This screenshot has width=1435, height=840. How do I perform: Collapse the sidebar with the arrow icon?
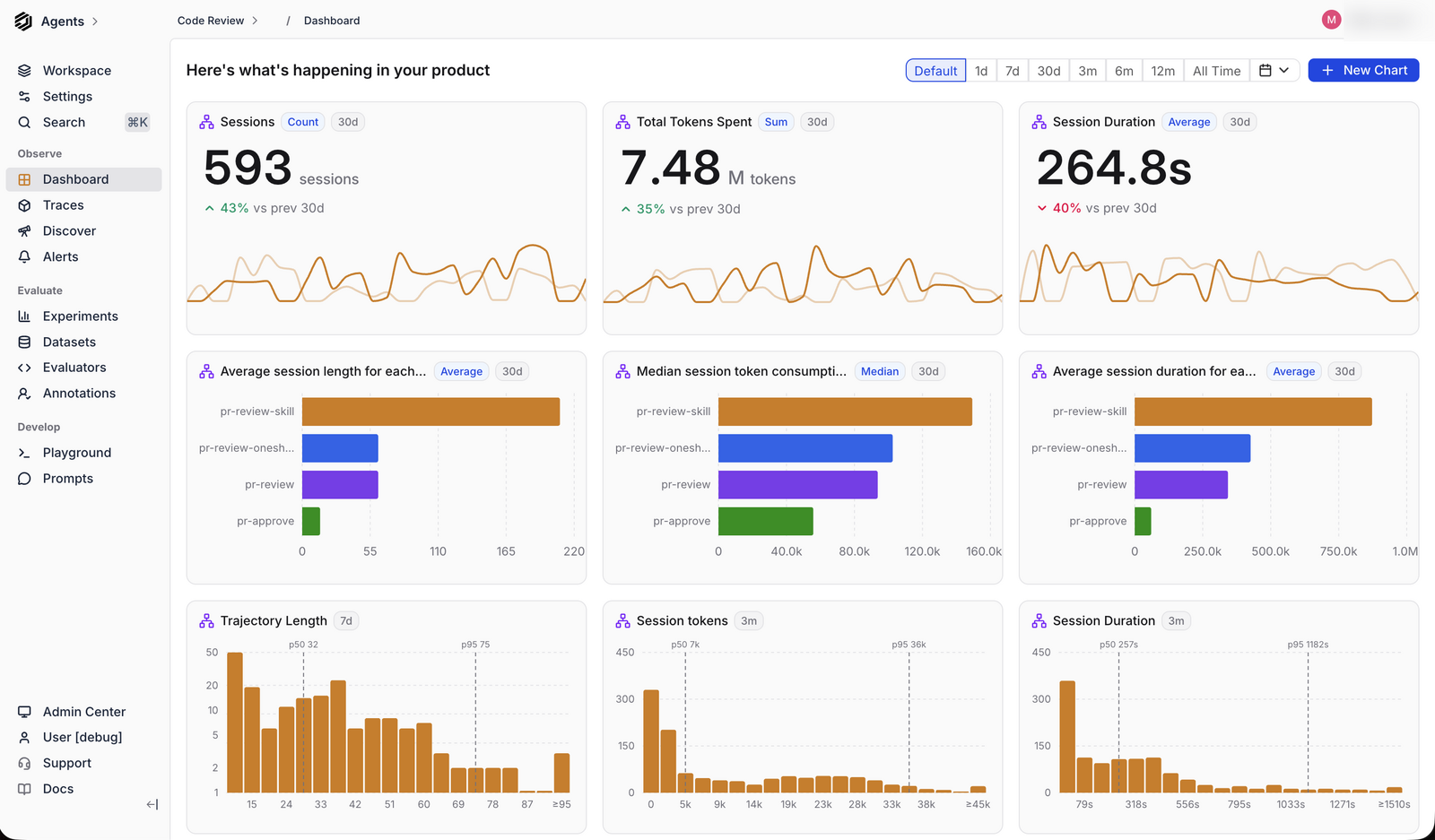[152, 804]
